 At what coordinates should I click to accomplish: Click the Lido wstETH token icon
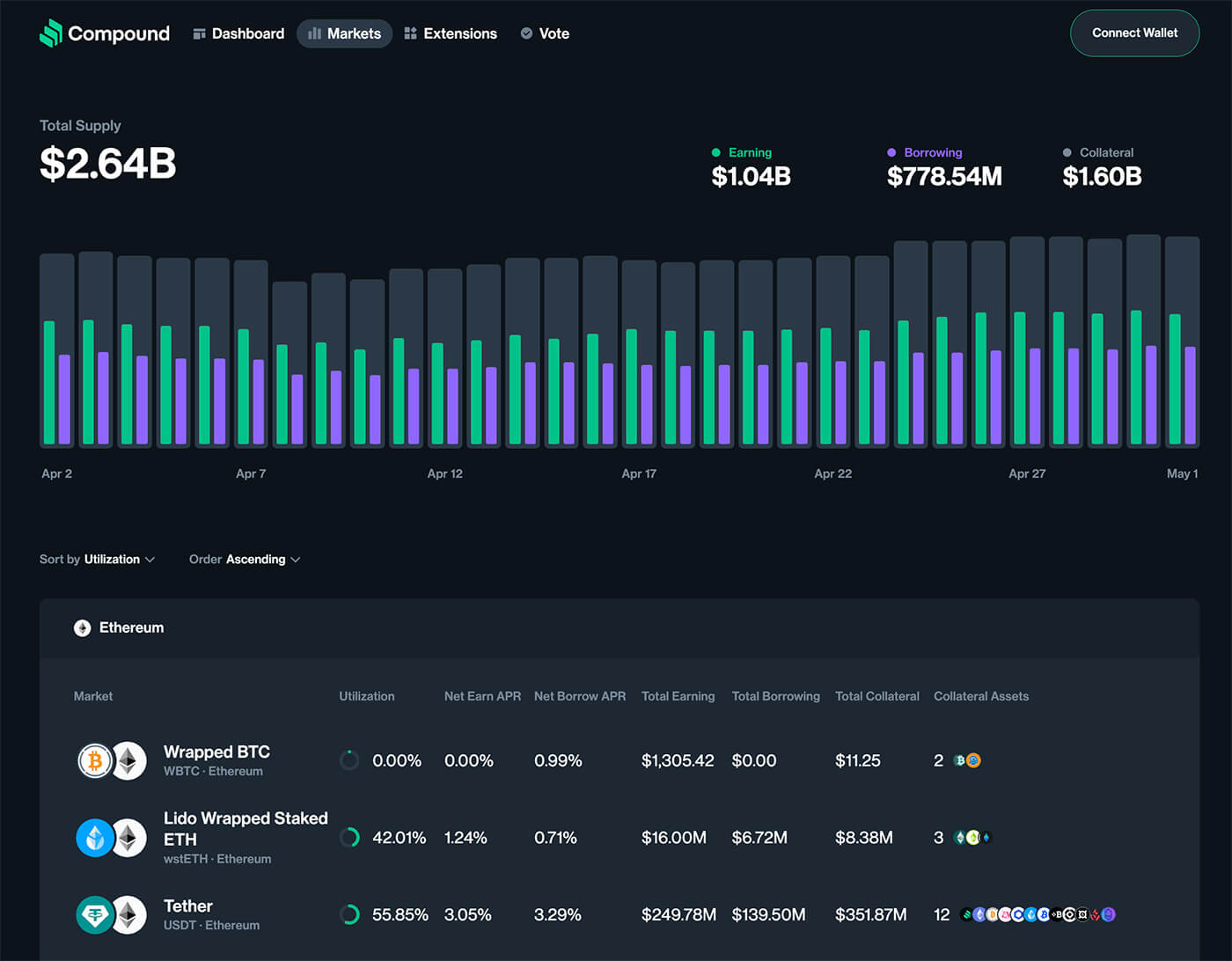(x=95, y=838)
